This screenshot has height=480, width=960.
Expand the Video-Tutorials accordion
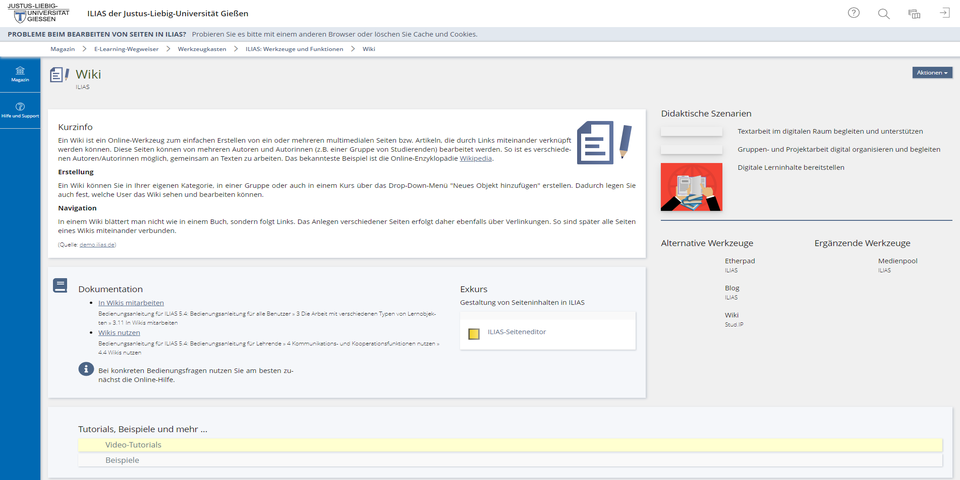(510, 444)
